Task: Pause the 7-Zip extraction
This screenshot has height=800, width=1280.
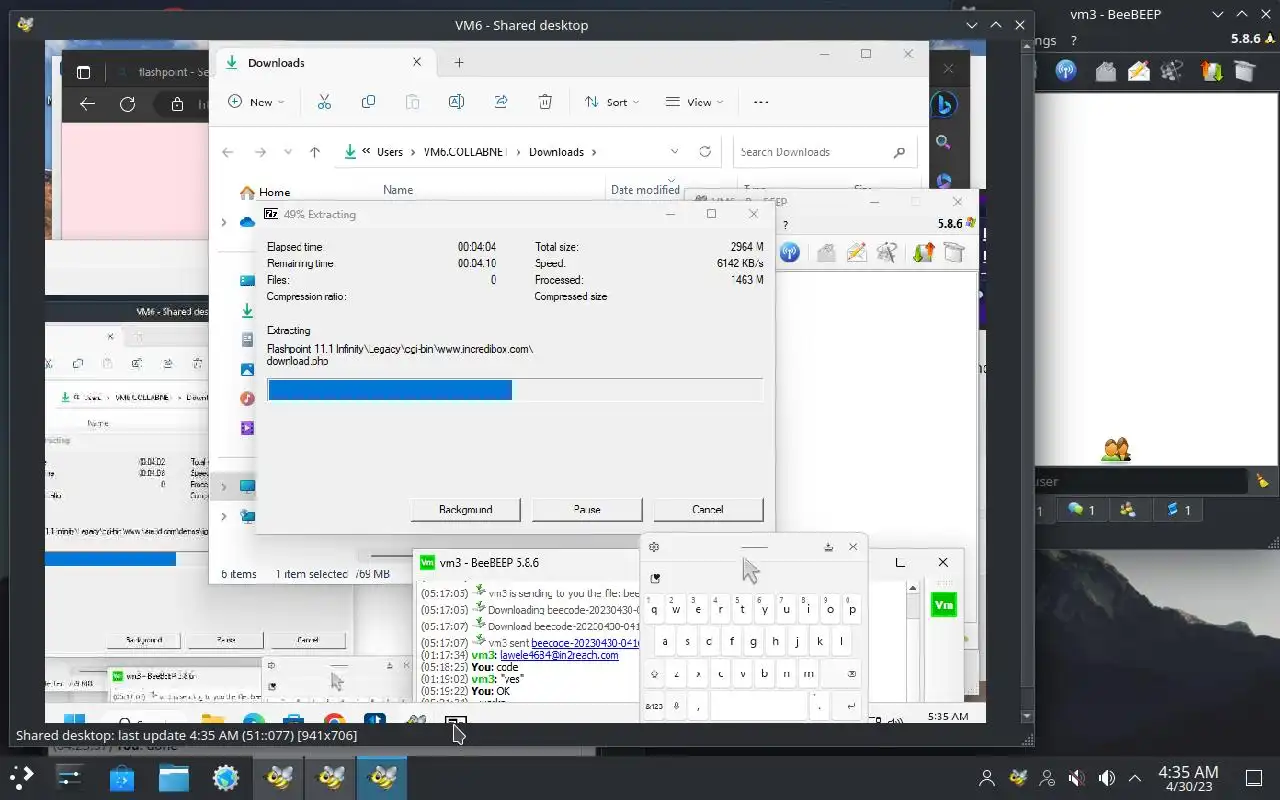Action: tap(587, 509)
